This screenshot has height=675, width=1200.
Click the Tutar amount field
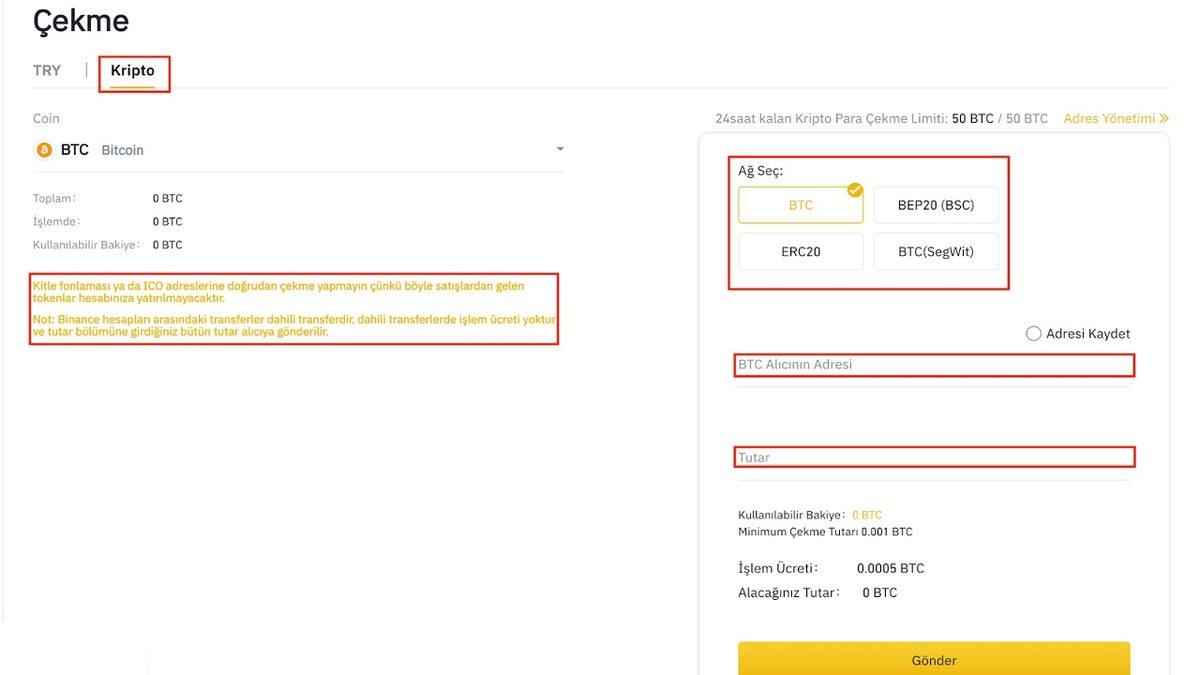tap(933, 457)
